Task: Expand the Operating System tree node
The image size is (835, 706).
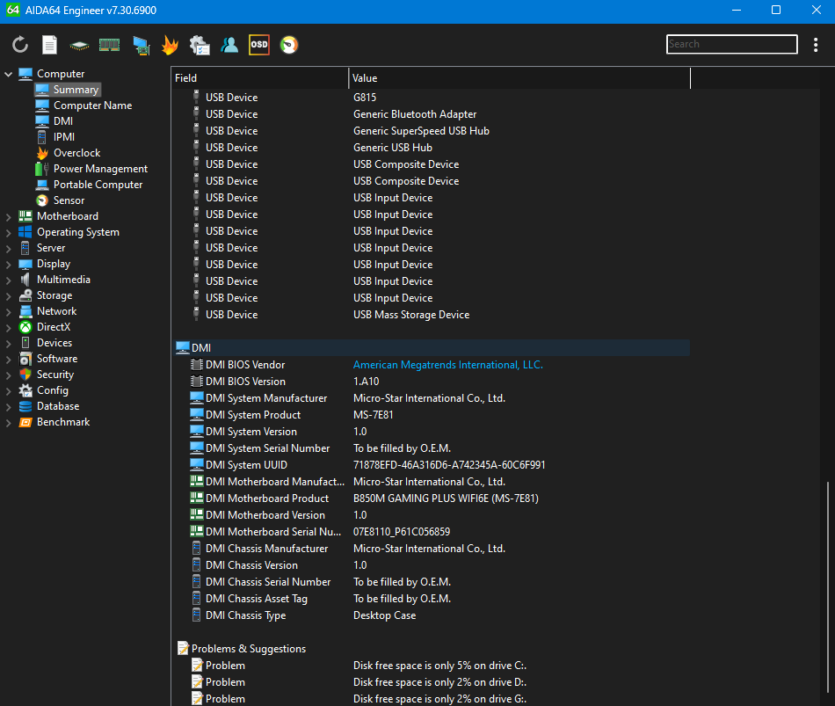Action: click(x=8, y=233)
